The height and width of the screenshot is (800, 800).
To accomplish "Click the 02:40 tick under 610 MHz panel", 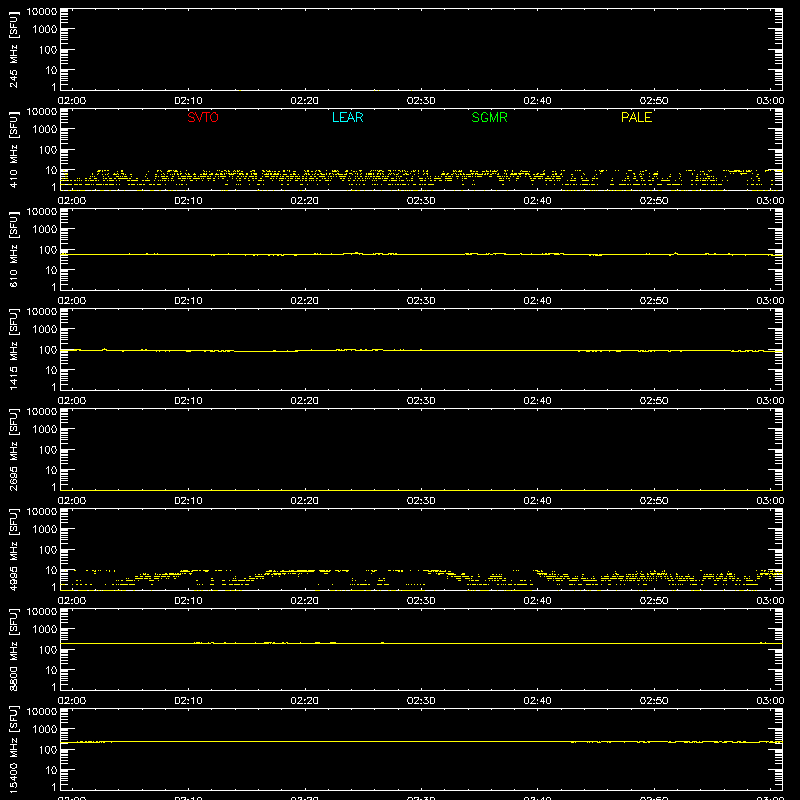I will [x=537, y=301].
